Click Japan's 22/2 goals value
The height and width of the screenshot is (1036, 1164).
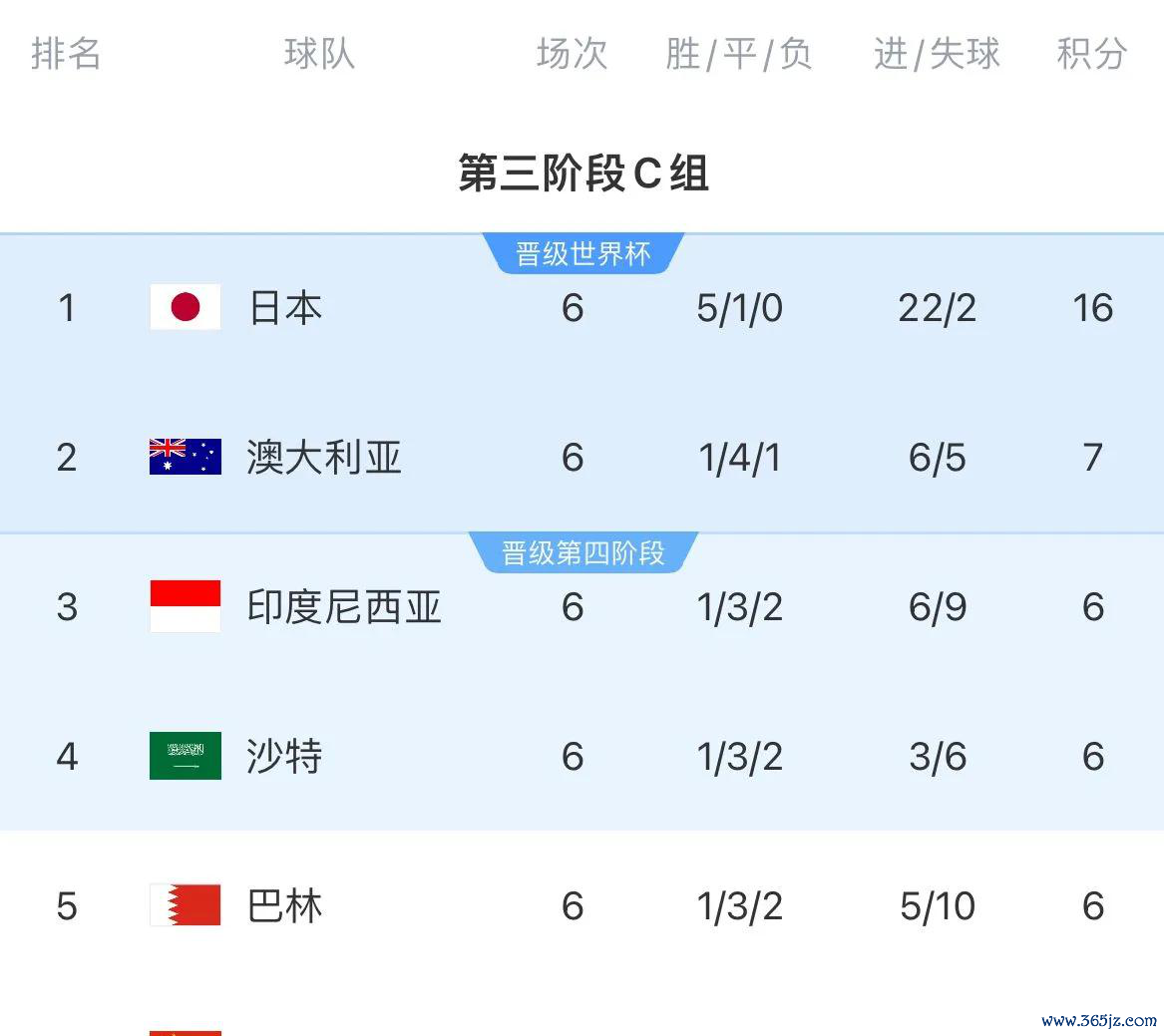937,308
